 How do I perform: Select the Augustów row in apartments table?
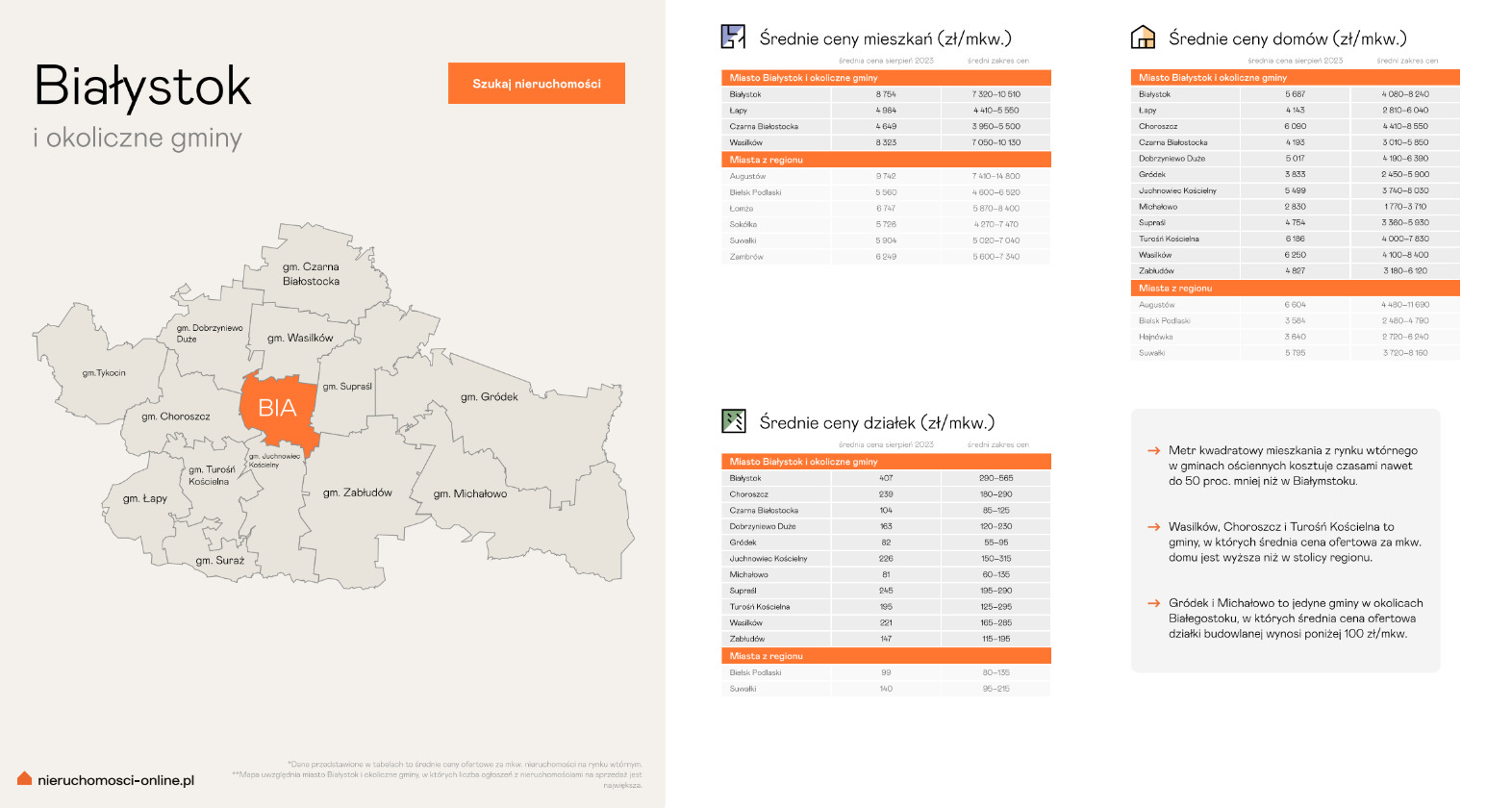tap(885, 176)
